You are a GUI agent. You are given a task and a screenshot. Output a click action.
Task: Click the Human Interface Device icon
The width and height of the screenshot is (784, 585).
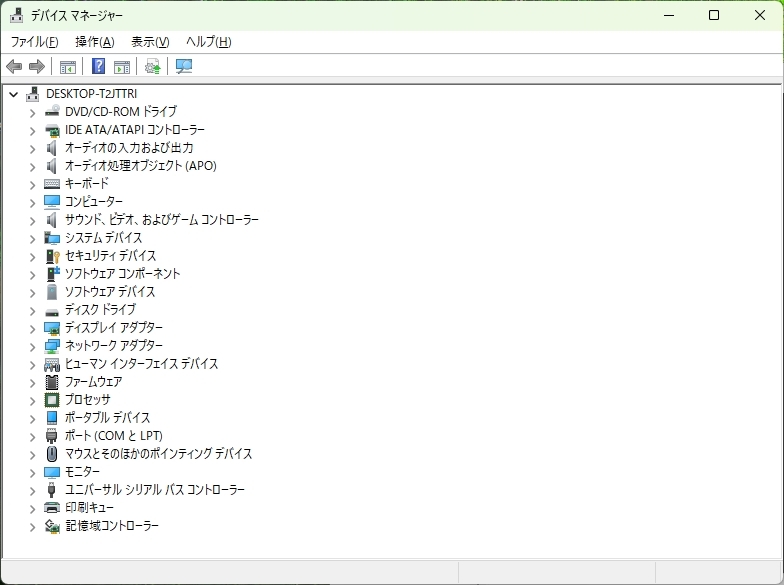pos(52,364)
